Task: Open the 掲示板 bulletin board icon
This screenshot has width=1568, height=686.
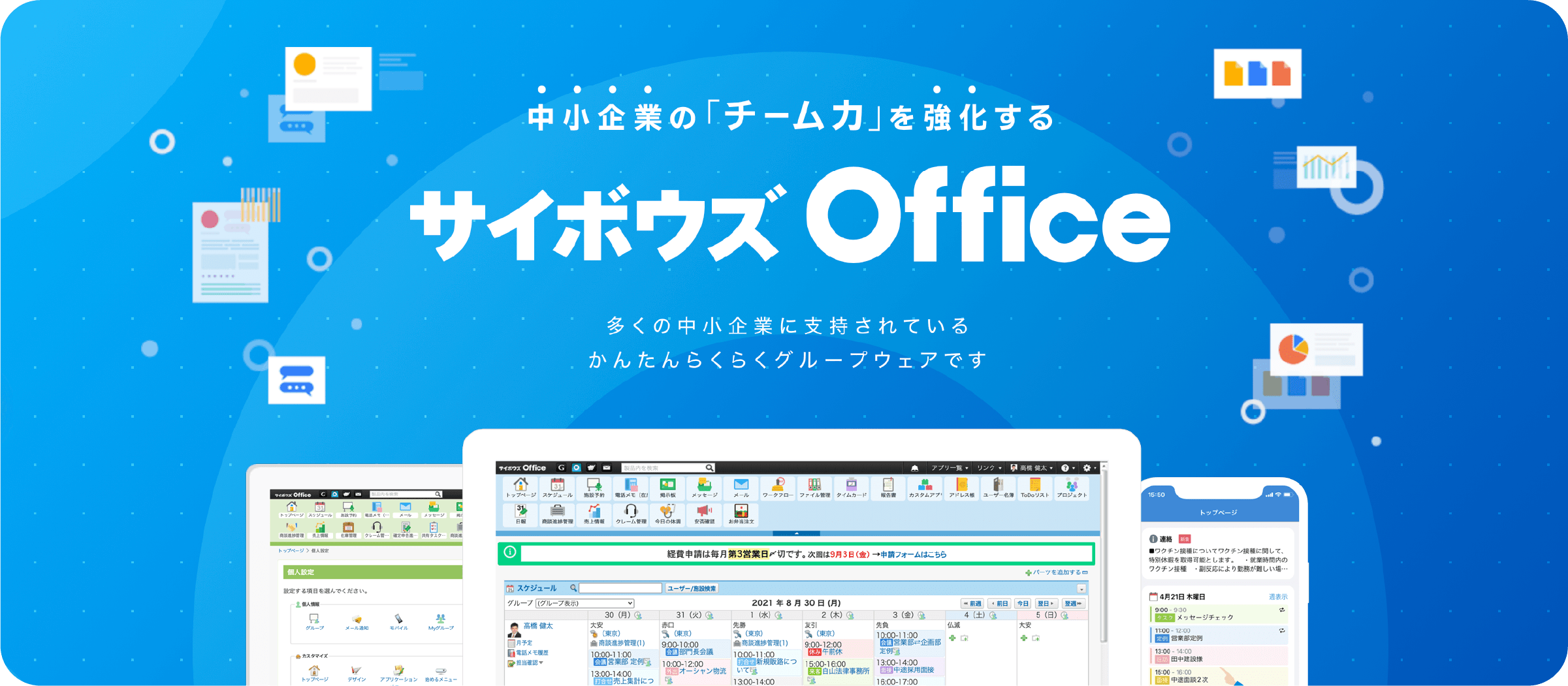Action: tap(667, 488)
